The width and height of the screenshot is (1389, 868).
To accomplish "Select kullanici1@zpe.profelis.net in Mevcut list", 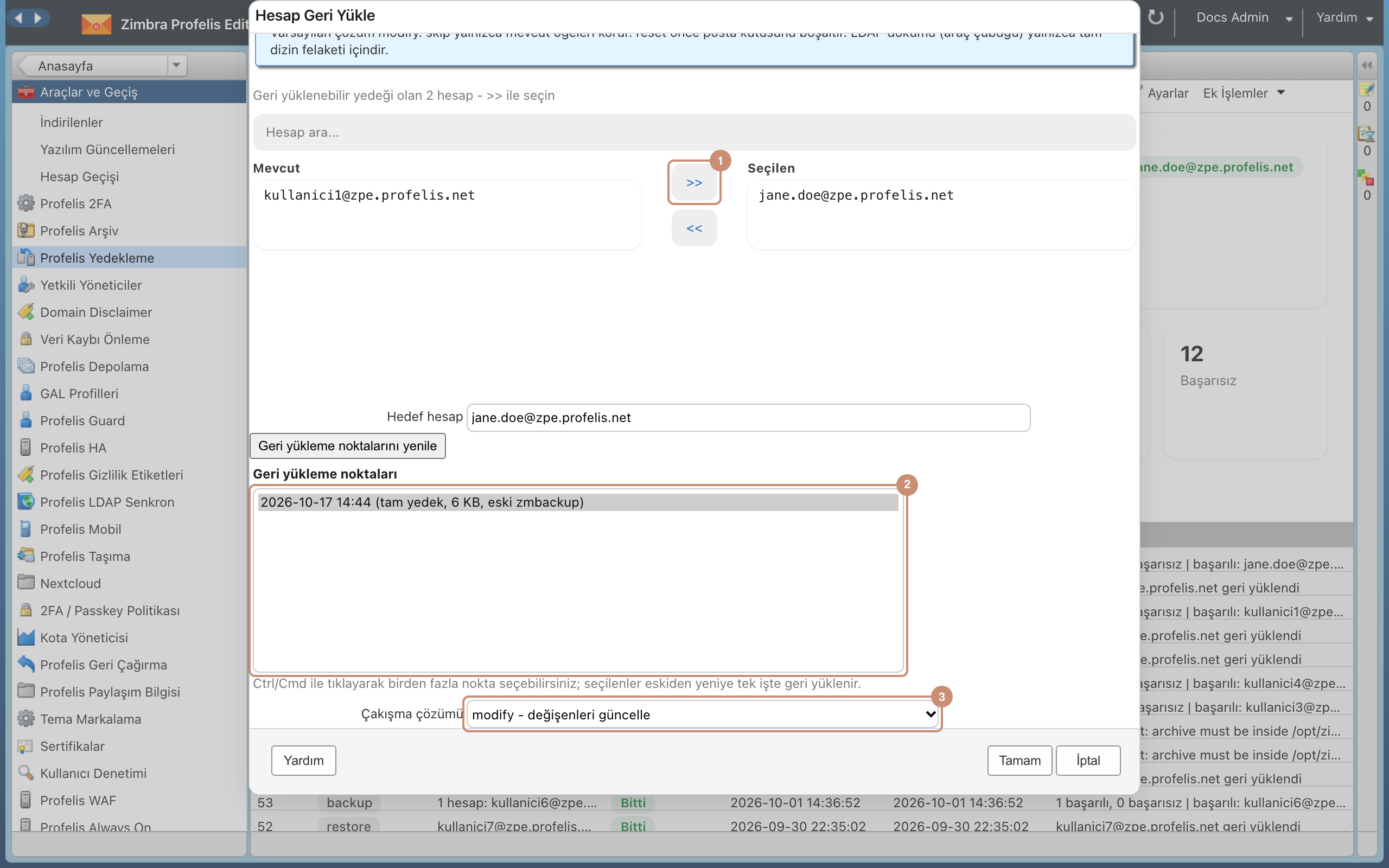I will tap(369, 195).
